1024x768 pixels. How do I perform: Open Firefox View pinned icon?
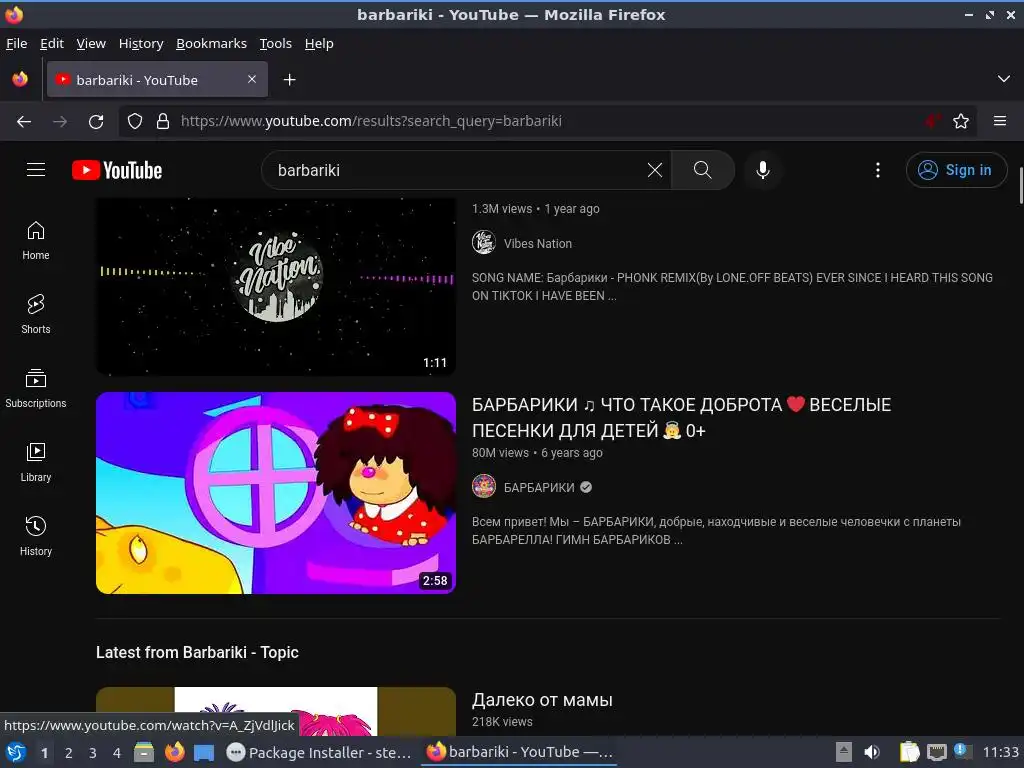coord(20,80)
